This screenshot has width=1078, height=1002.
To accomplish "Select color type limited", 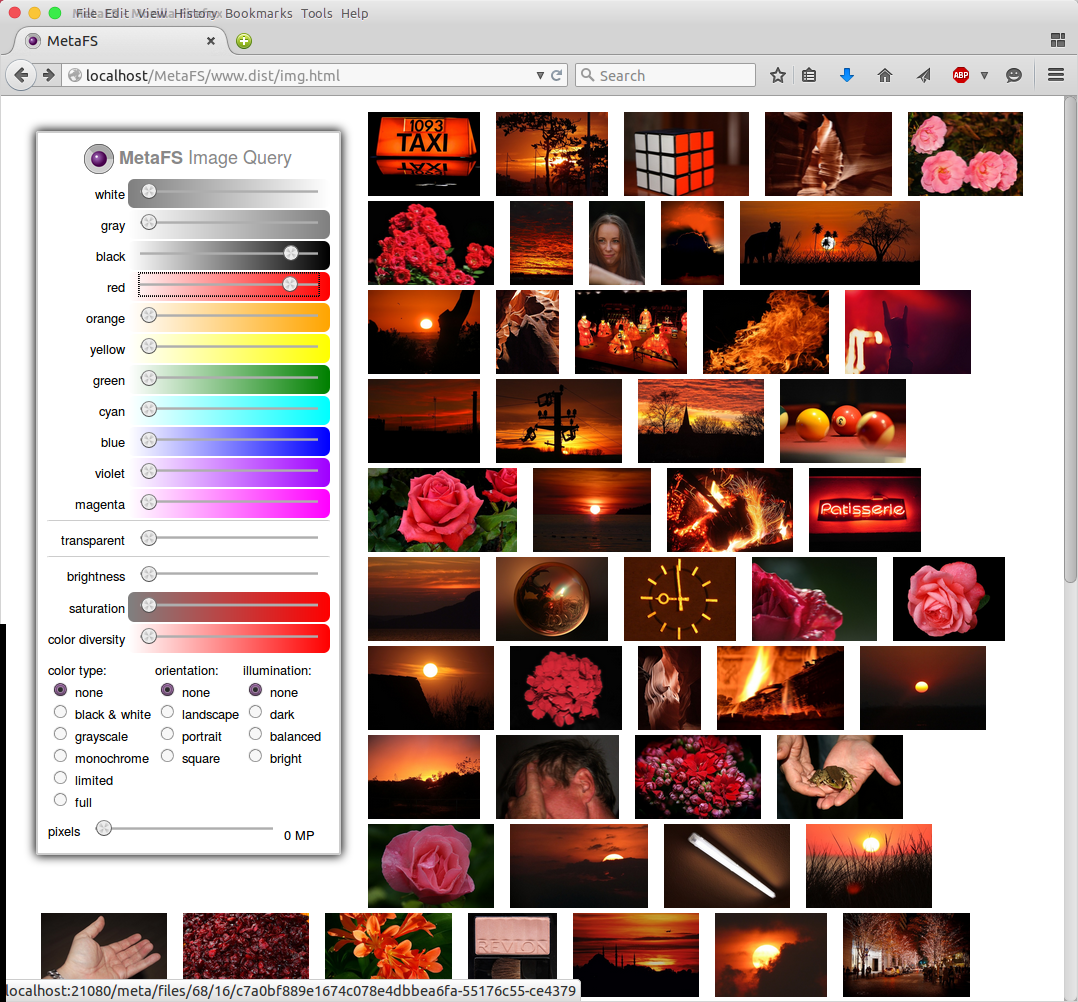I will (x=60, y=778).
